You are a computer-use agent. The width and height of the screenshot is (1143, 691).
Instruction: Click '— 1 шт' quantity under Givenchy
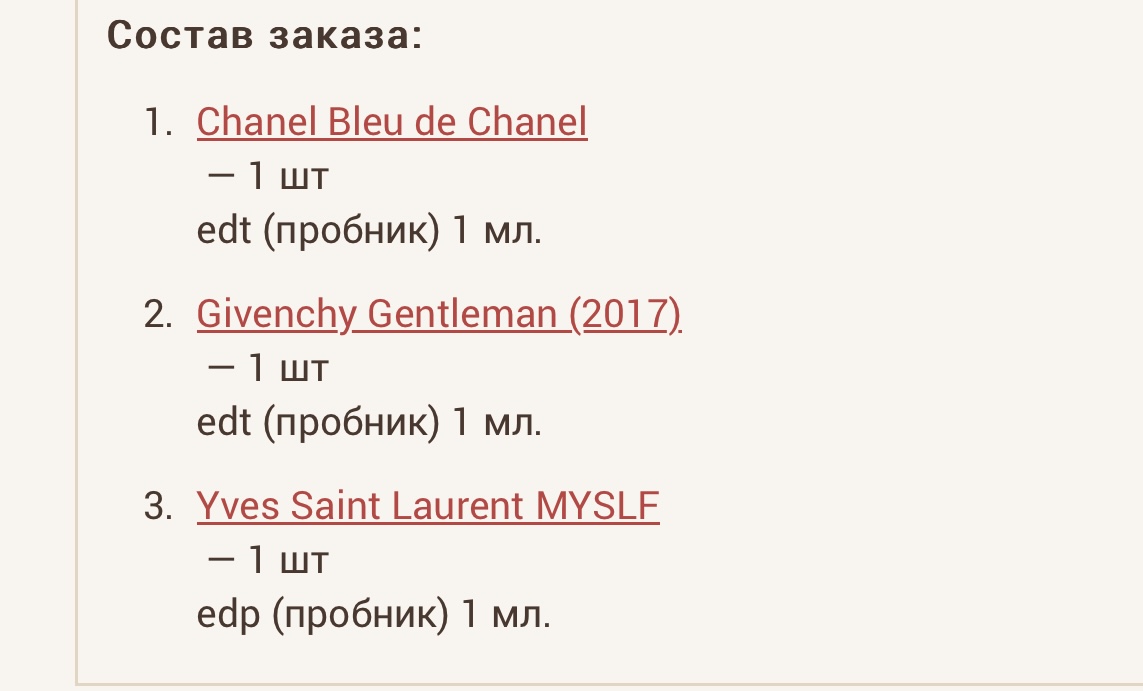click(268, 370)
